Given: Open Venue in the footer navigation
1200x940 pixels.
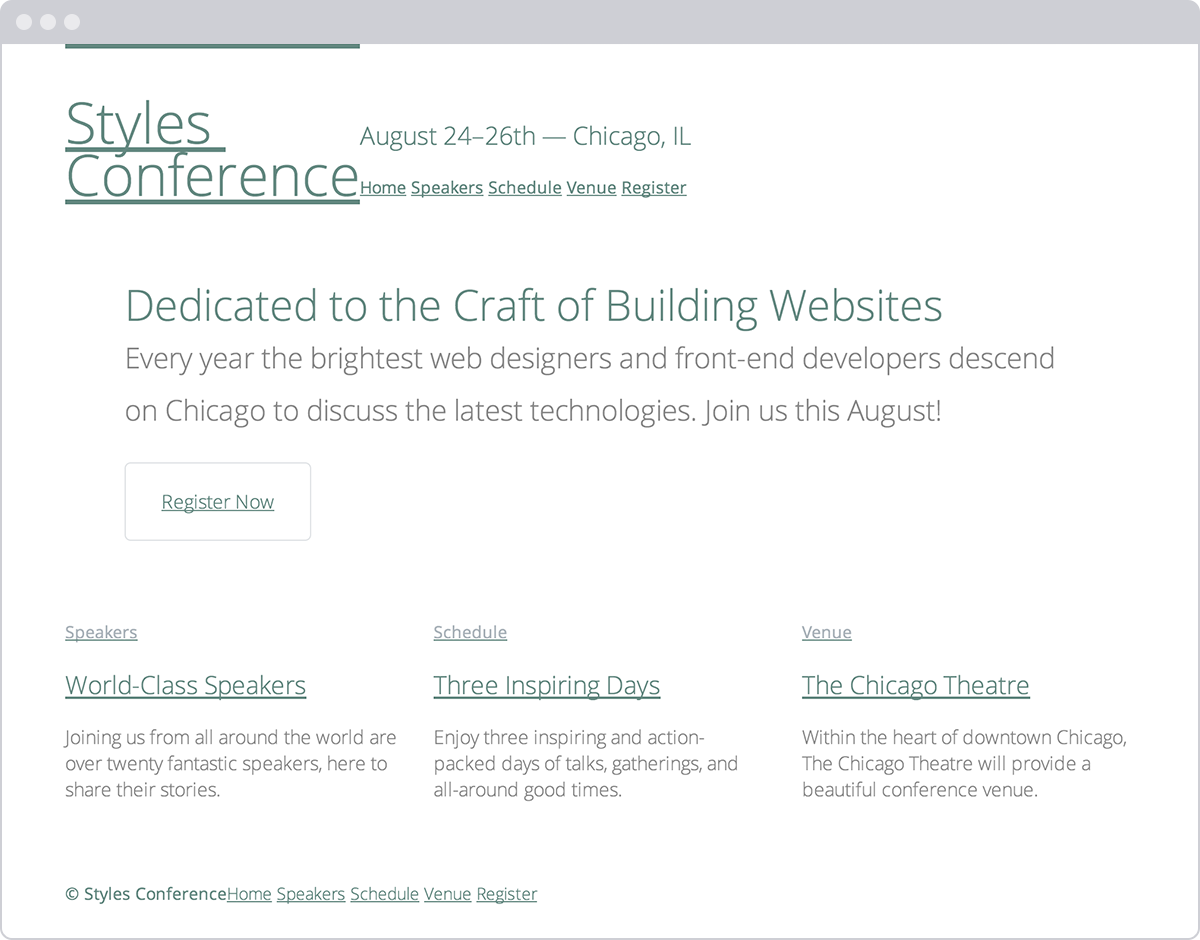Looking at the screenshot, I should point(447,894).
